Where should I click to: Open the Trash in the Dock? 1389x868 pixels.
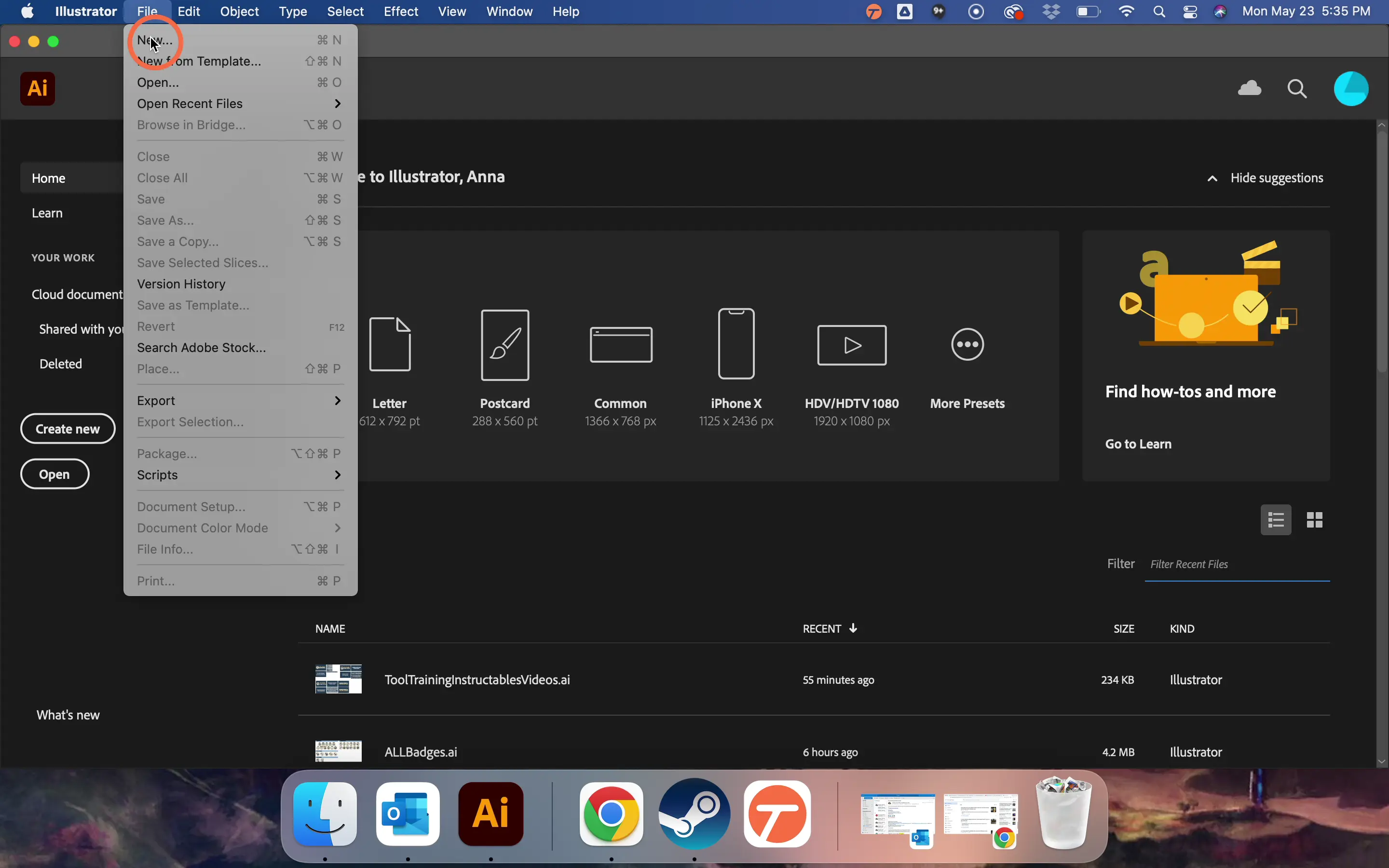click(x=1064, y=813)
